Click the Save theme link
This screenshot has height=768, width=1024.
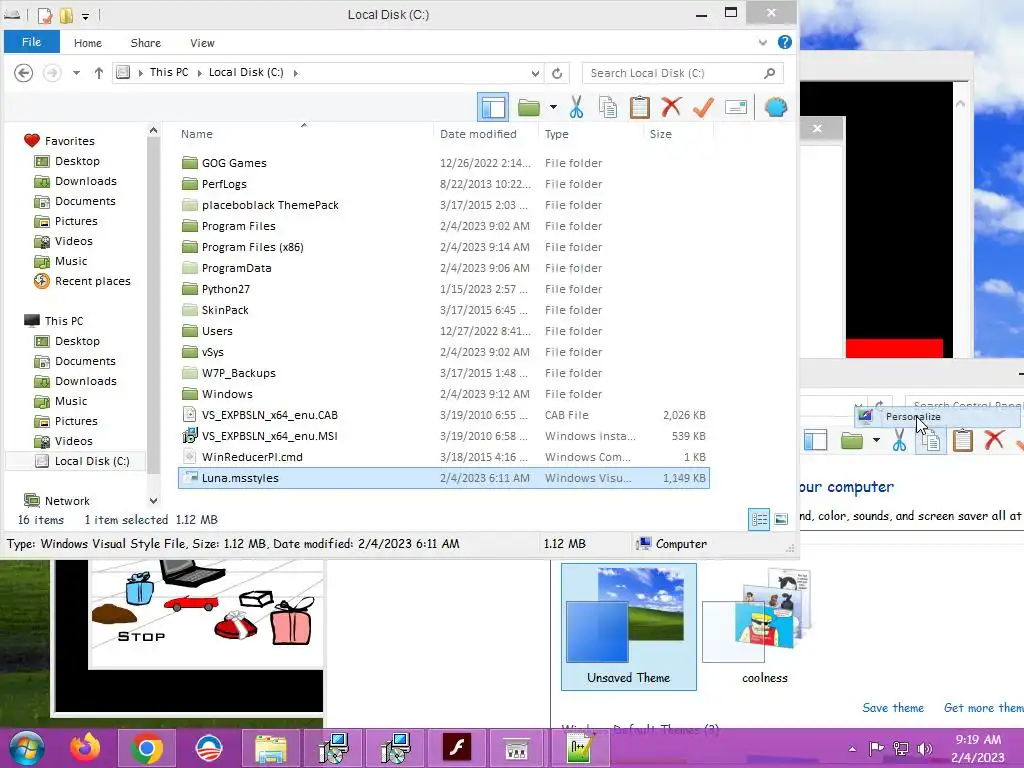[893, 707]
